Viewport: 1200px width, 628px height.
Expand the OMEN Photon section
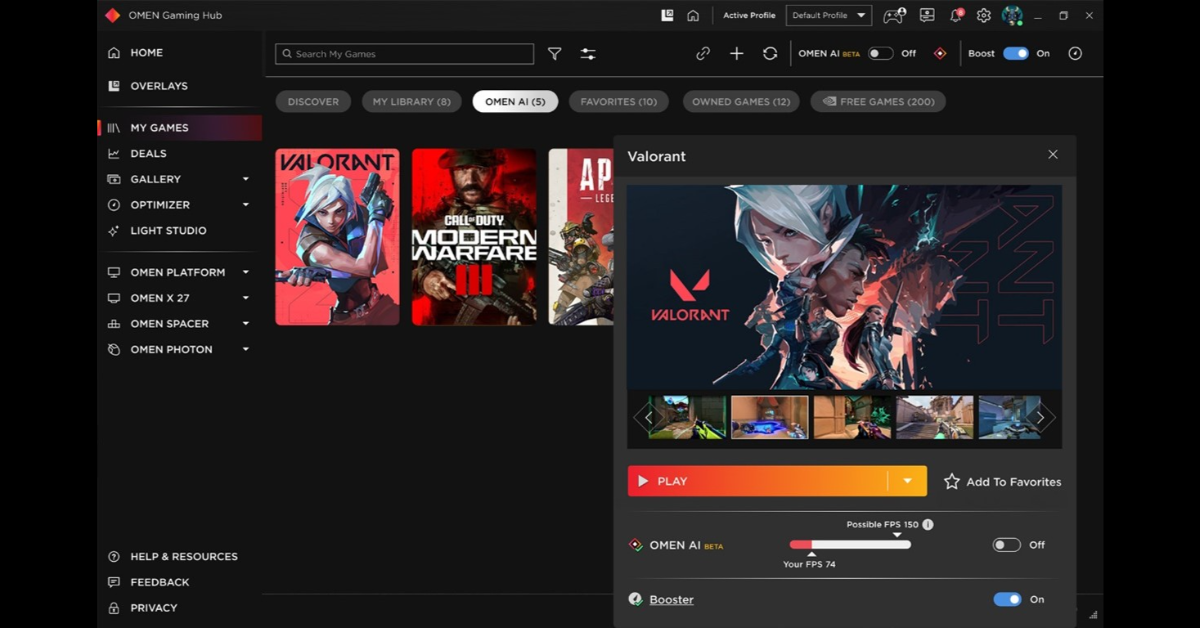click(246, 350)
